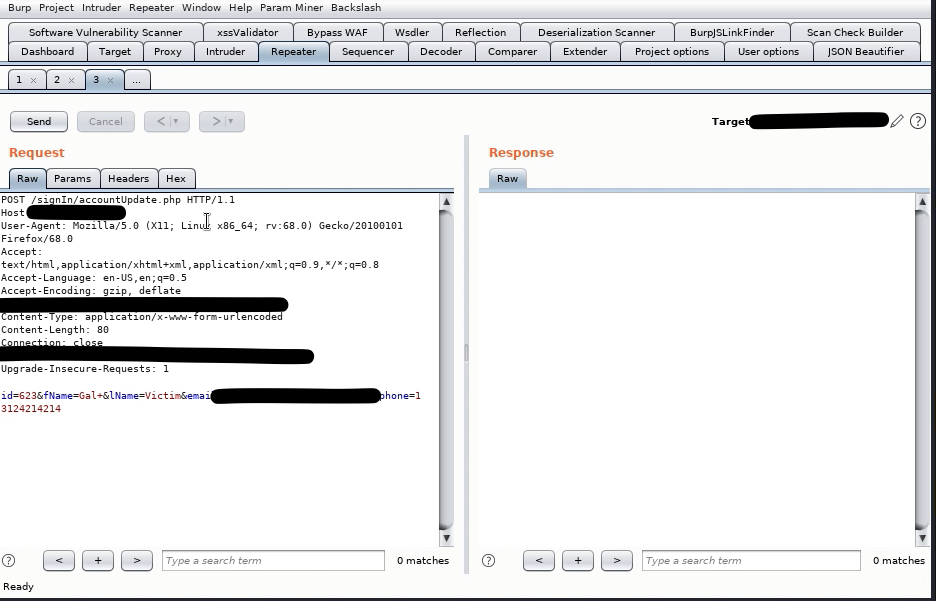Open the Repeater help question mark icon
The width and height of the screenshot is (936, 601).
[x=917, y=121]
